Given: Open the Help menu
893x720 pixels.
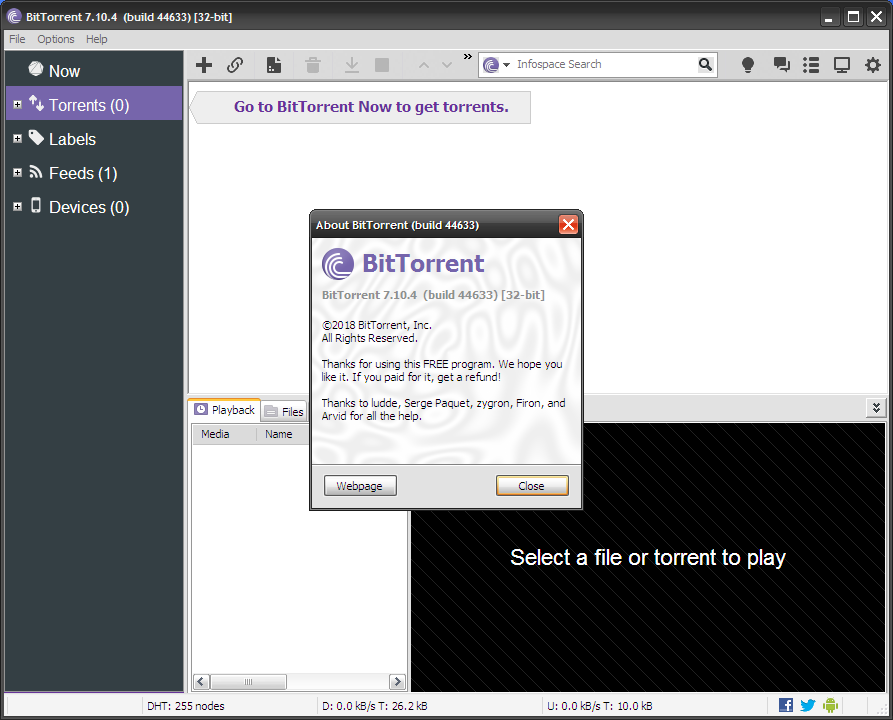Looking at the screenshot, I should pyautogui.click(x=97, y=39).
